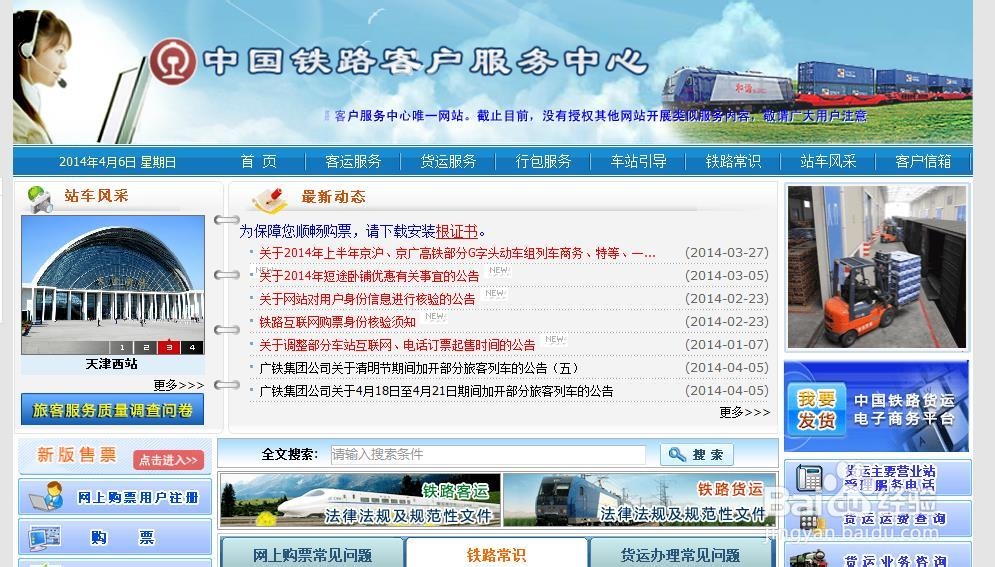
Task: Open 铁路货运 法律法规及规范性文件 banner
Action: tap(640, 500)
